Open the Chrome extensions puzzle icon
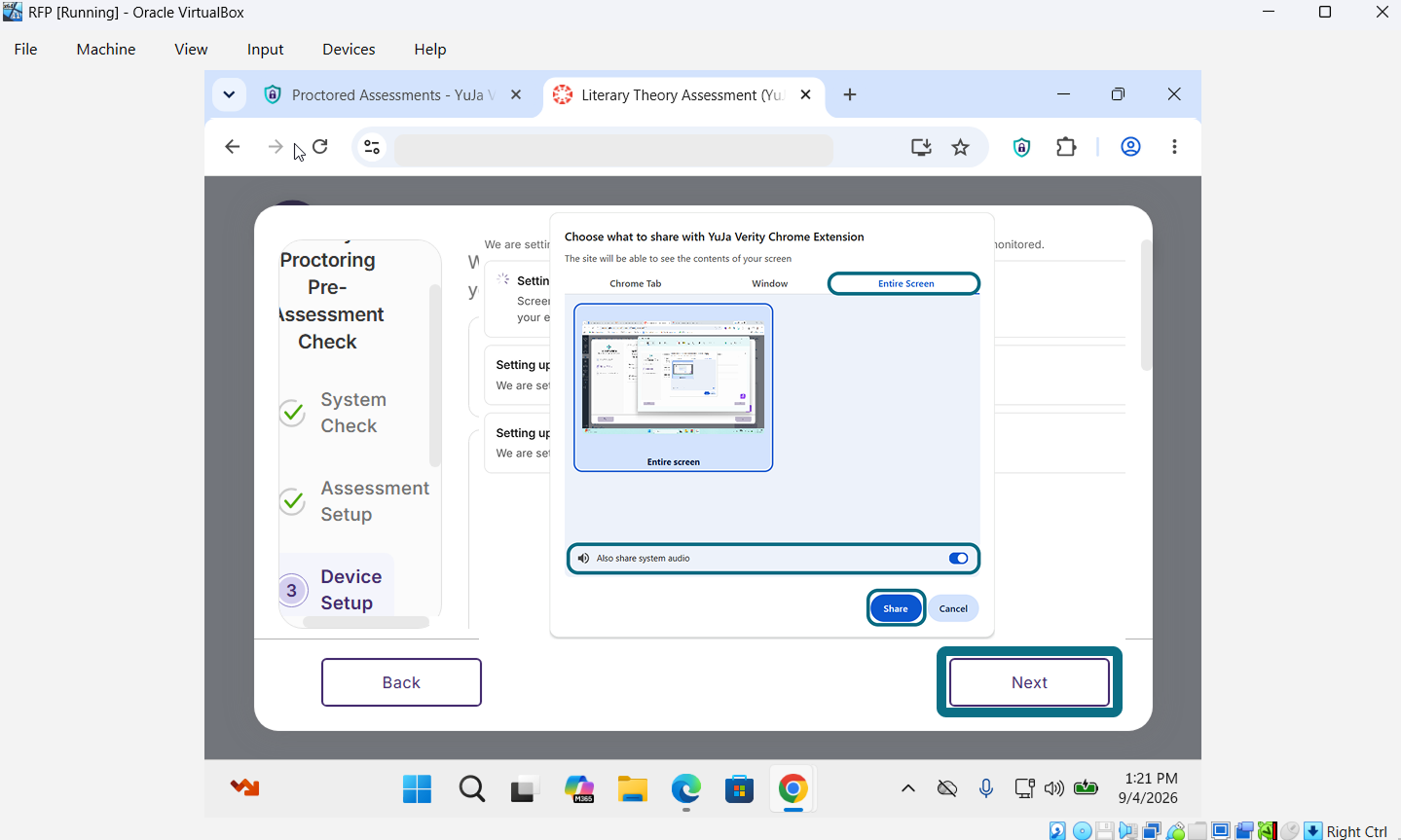The height and width of the screenshot is (840, 1401). coord(1066,147)
